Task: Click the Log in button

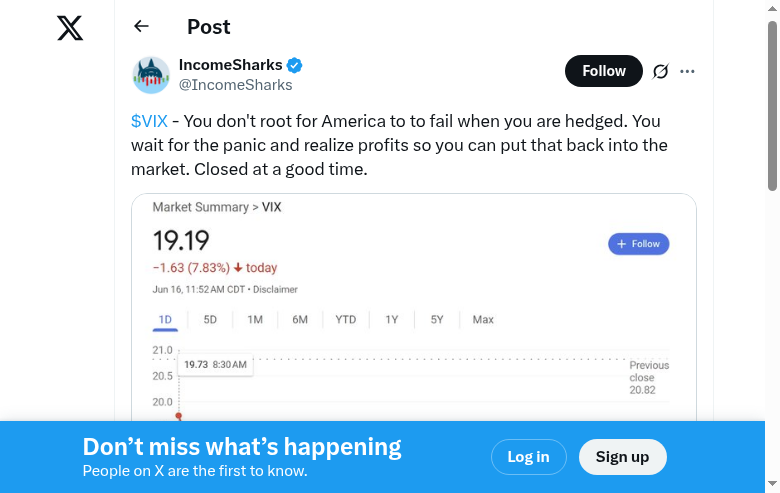Action: tap(528, 457)
